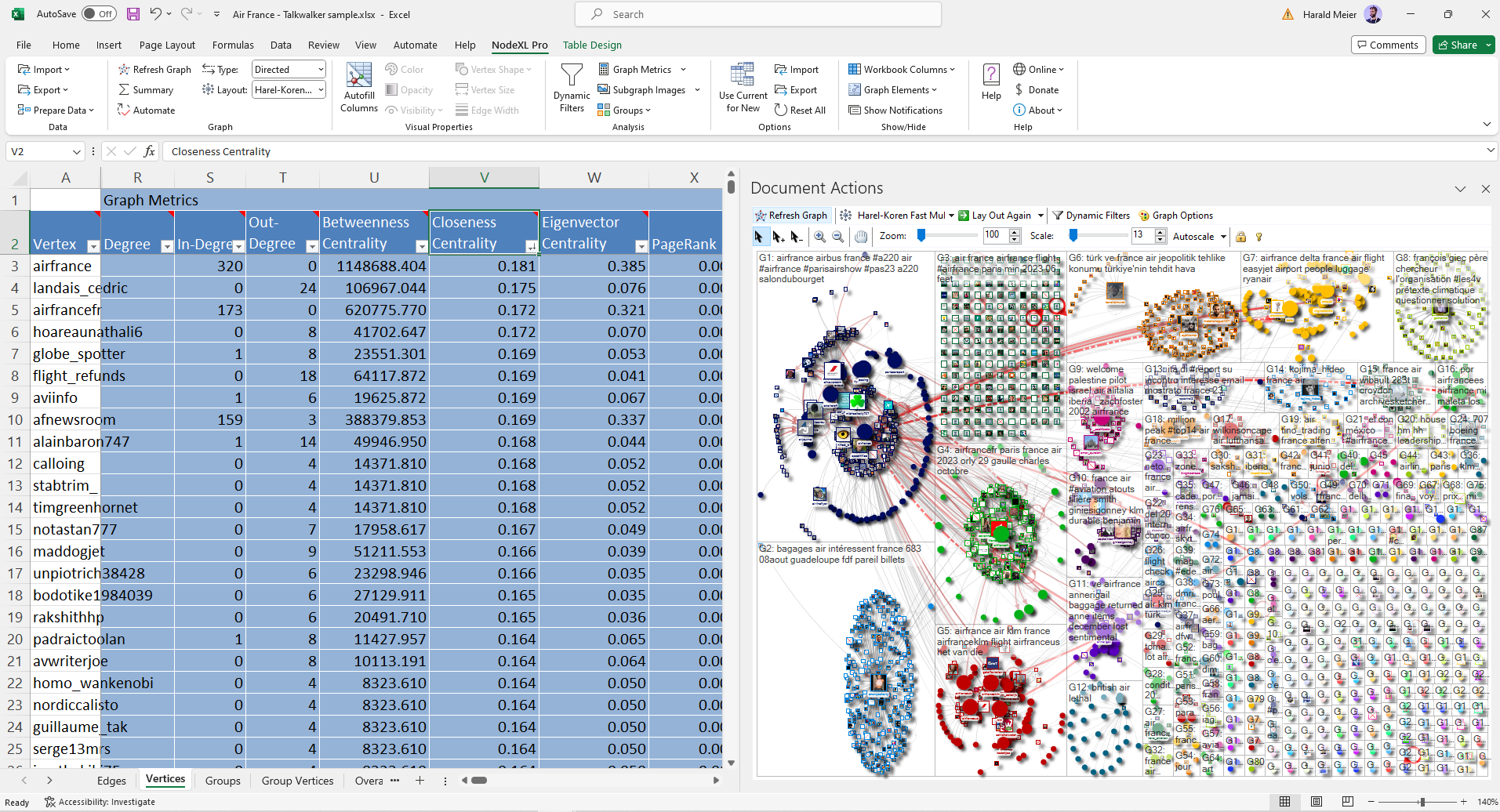Click Autofill Columns icon in ribbon
The width and height of the screenshot is (1500, 812).
359,78
